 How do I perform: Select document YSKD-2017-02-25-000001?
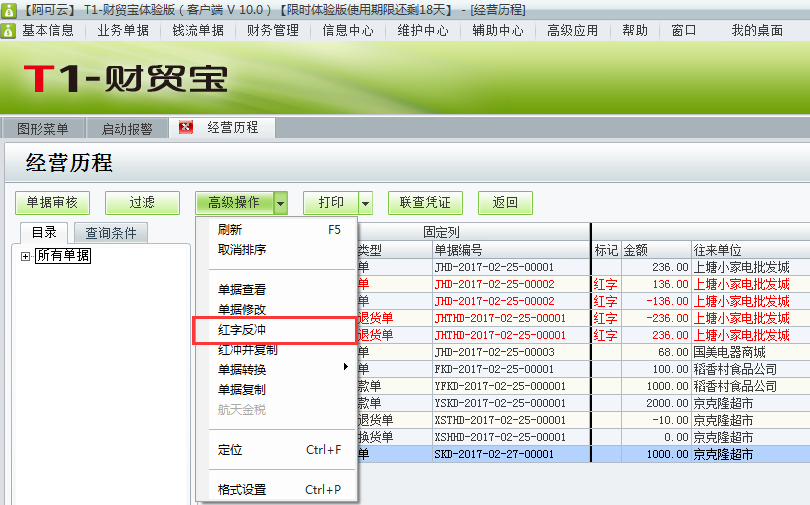[510, 403]
